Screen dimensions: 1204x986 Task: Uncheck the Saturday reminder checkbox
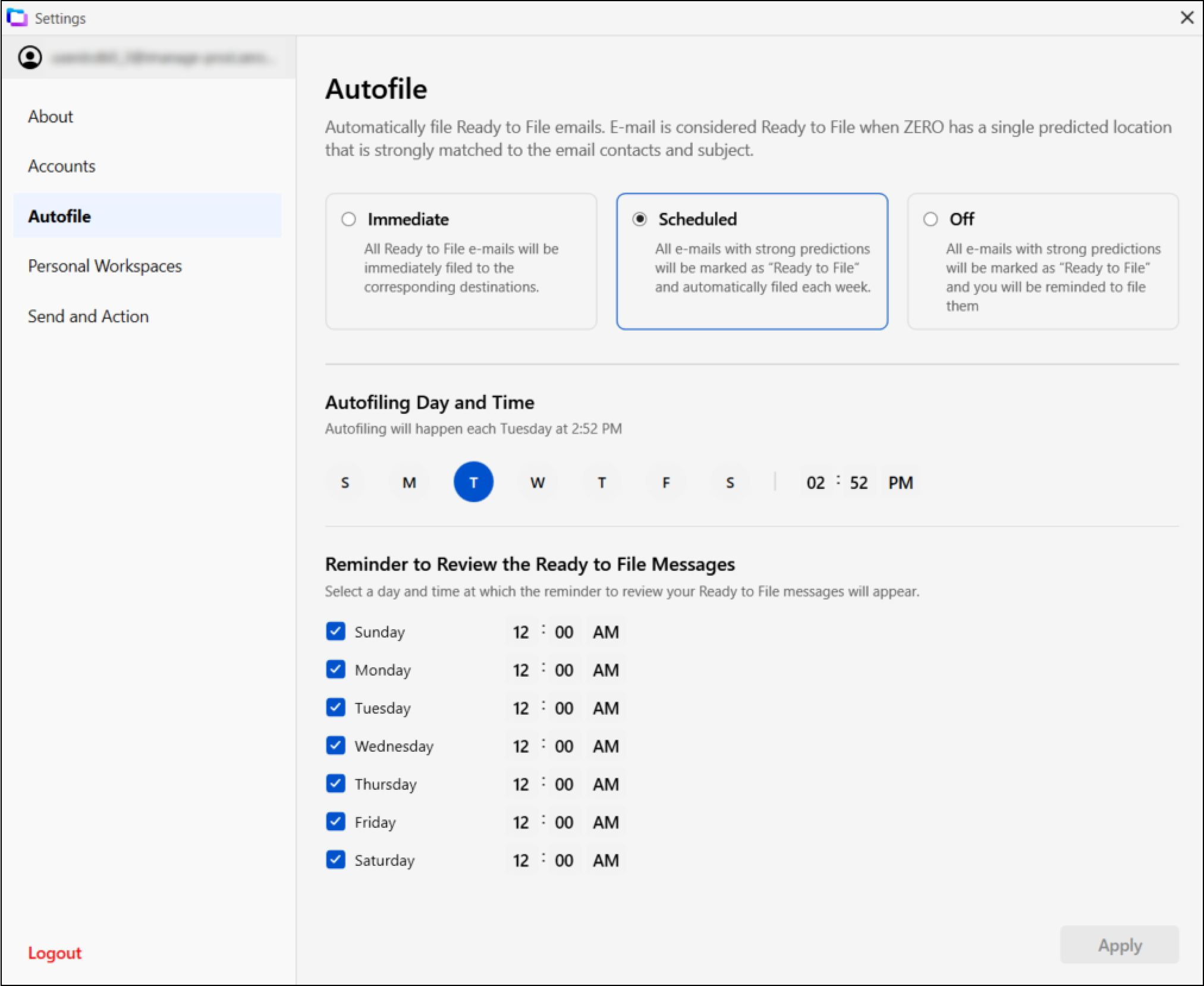(x=336, y=859)
